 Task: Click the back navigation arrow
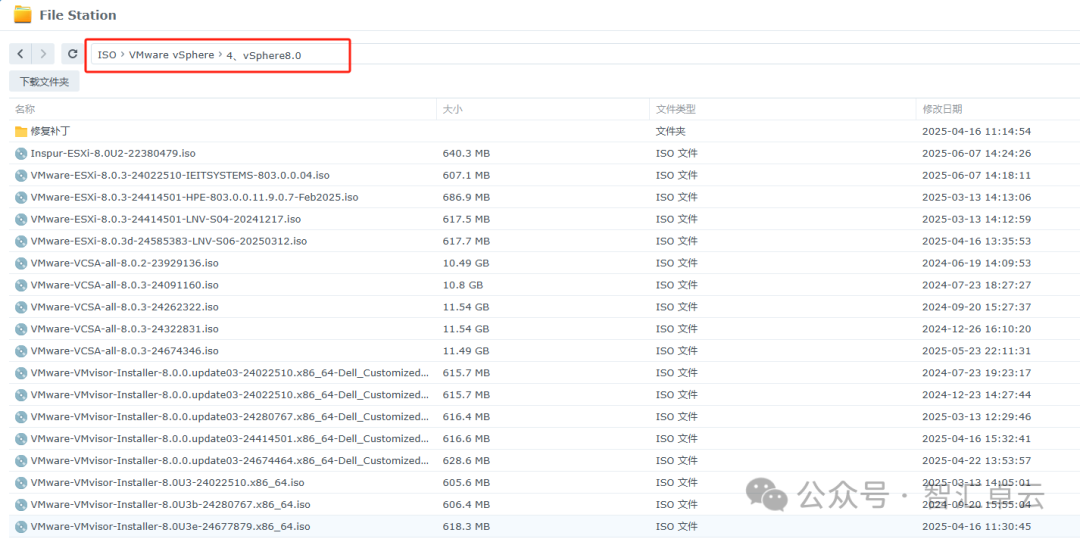pyautogui.click(x=20, y=54)
